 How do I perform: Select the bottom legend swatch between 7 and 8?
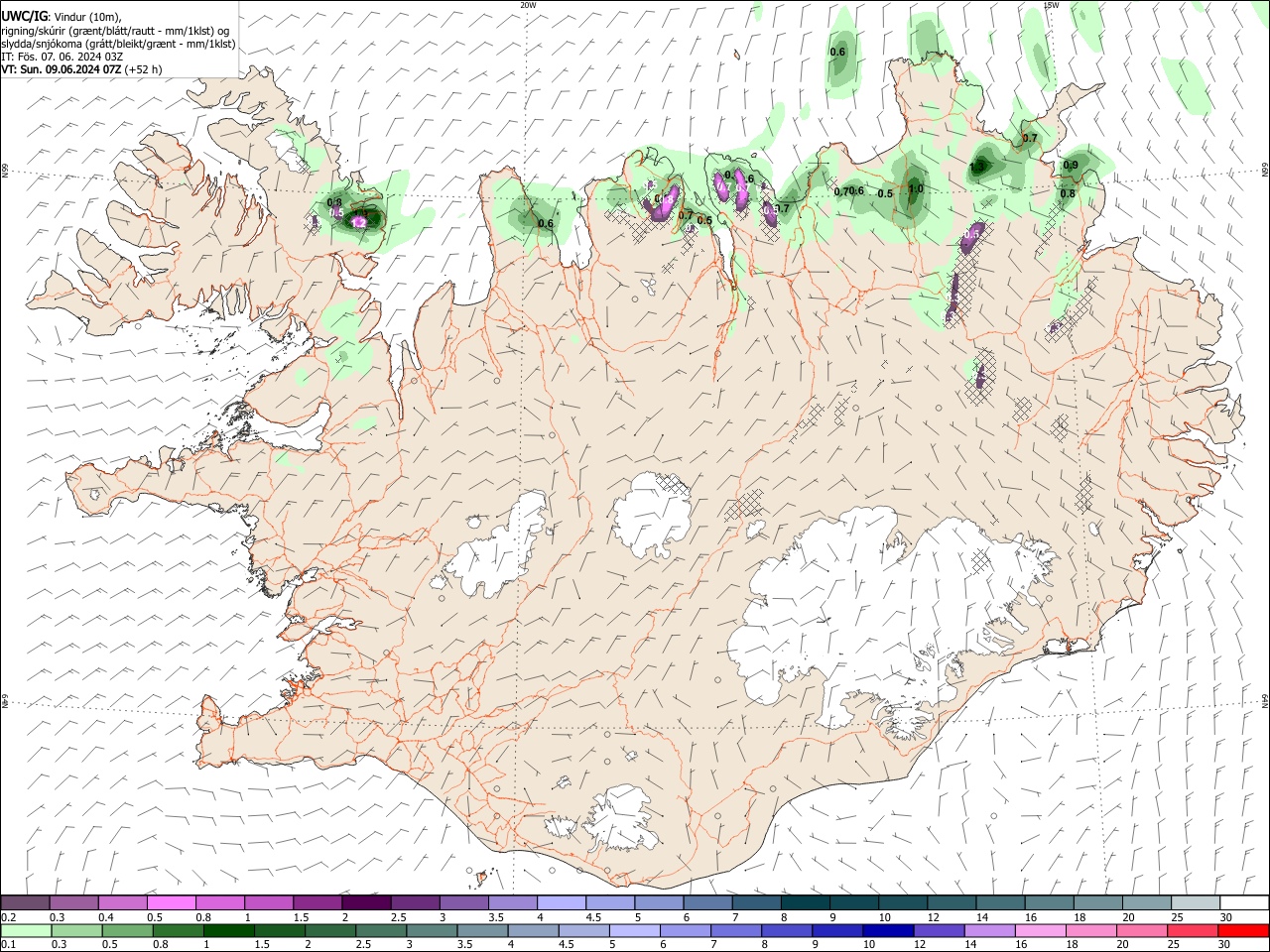(x=737, y=930)
